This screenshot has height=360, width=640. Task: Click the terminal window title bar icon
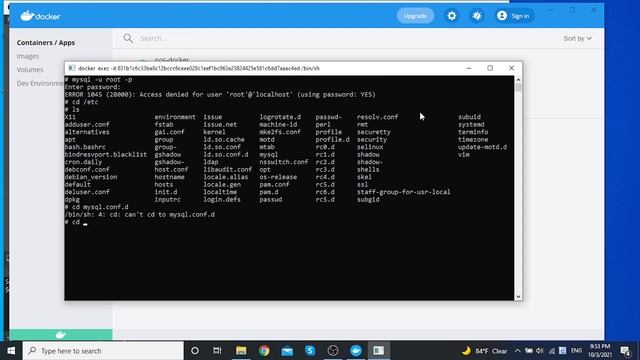tap(71, 68)
